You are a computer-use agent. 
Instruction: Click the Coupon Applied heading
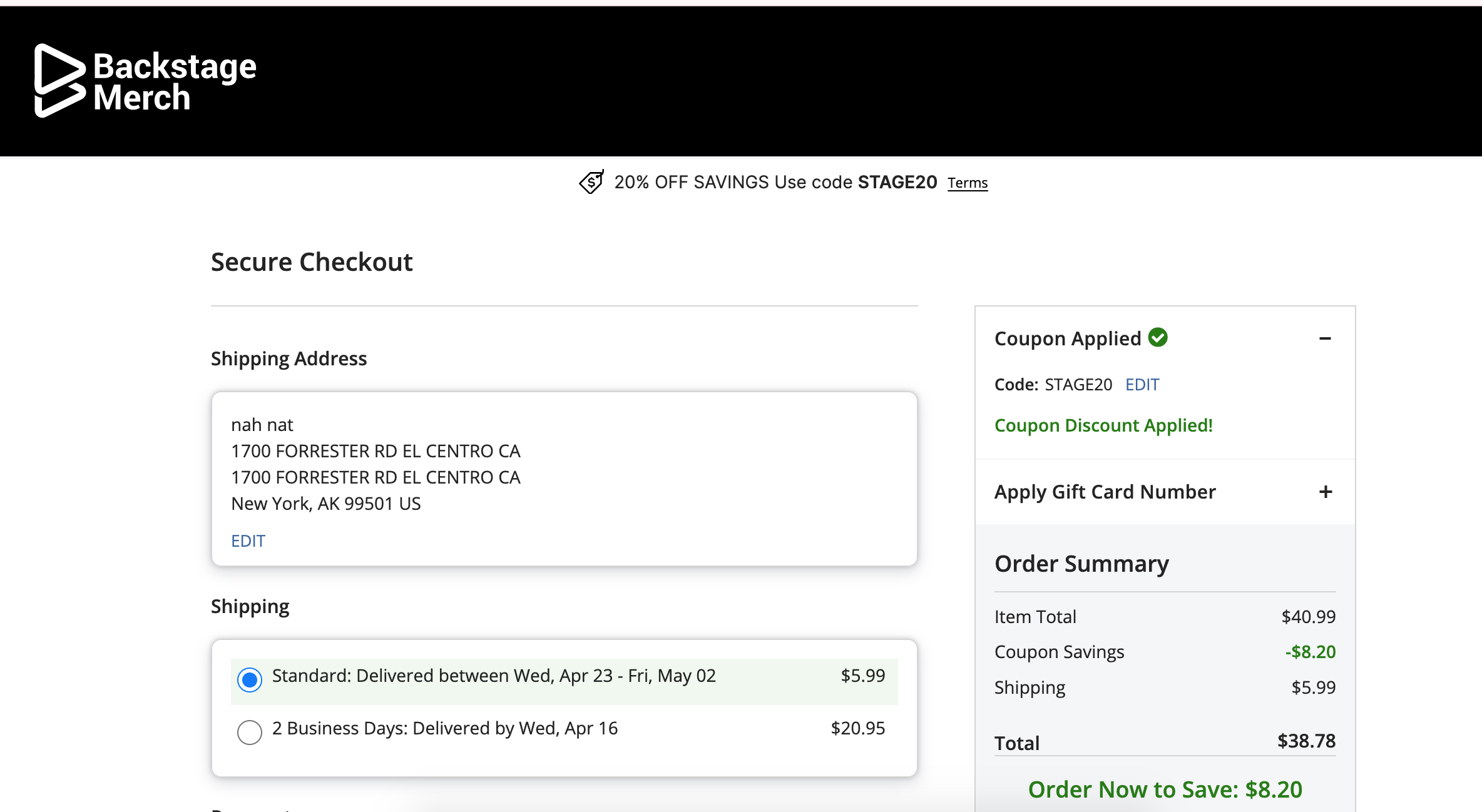(1068, 338)
